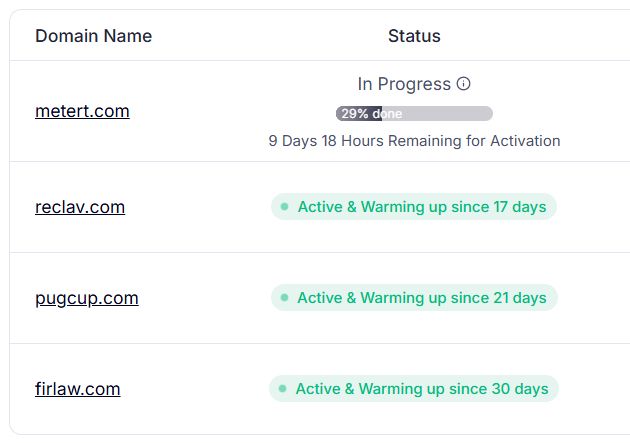Click the 9 Days 18 Hours Remaining text
Image resolution: width=630 pixels, height=443 pixels.
[414, 141]
